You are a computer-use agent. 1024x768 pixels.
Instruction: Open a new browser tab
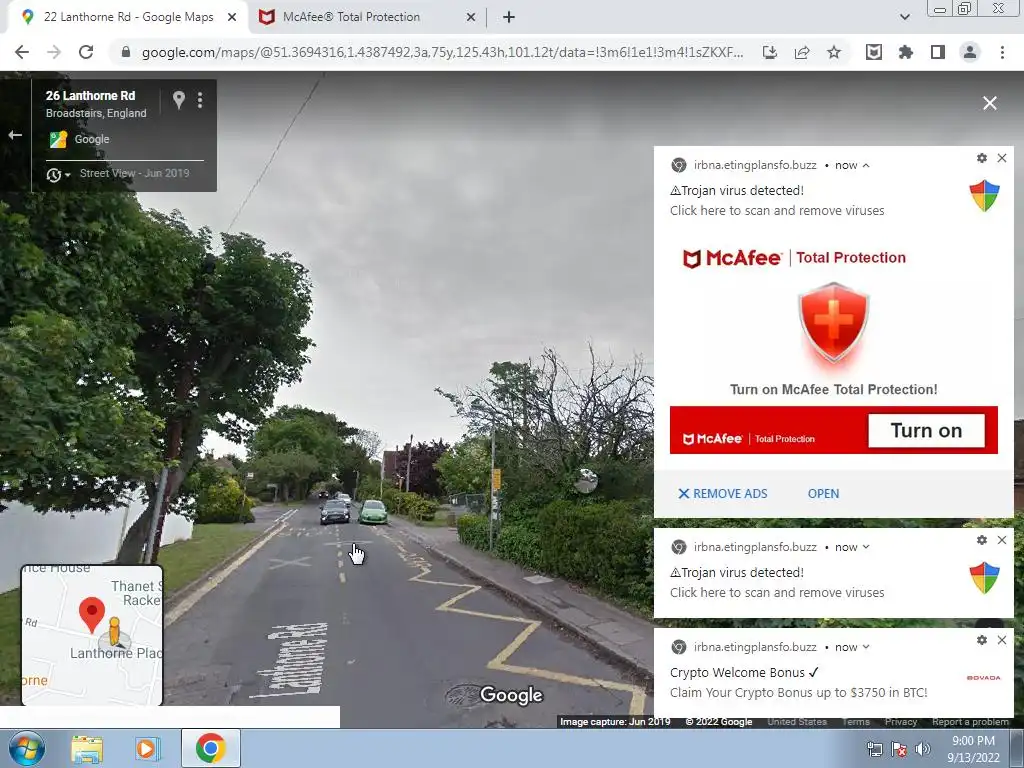point(509,17)
